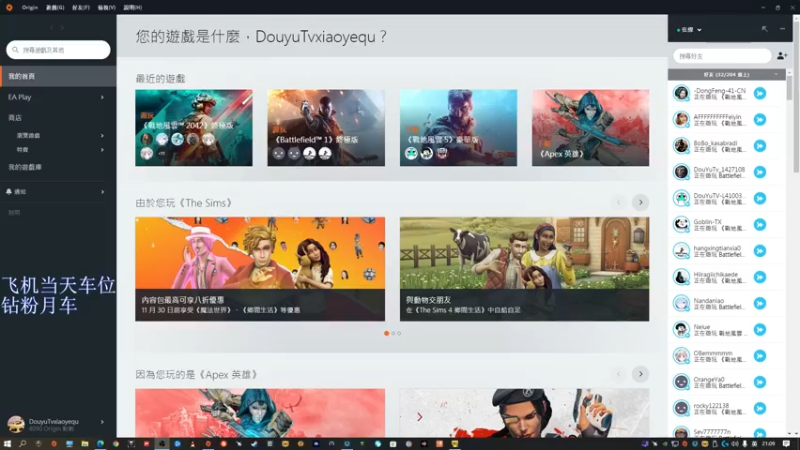Image resolution: width=800 pixels, height=450 pixels.
Task: Open the Sims 八折優惠 promo card
Action: tap(260, 269)
